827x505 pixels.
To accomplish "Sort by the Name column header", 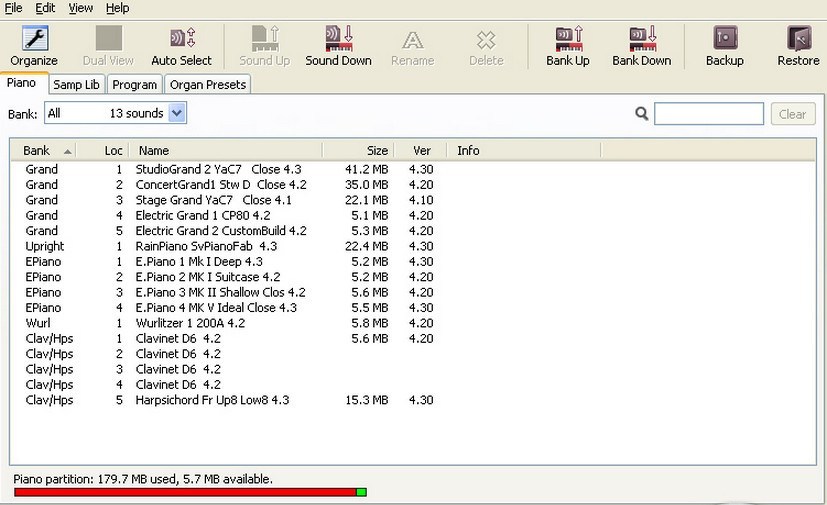I will click(x=226, y=151).
